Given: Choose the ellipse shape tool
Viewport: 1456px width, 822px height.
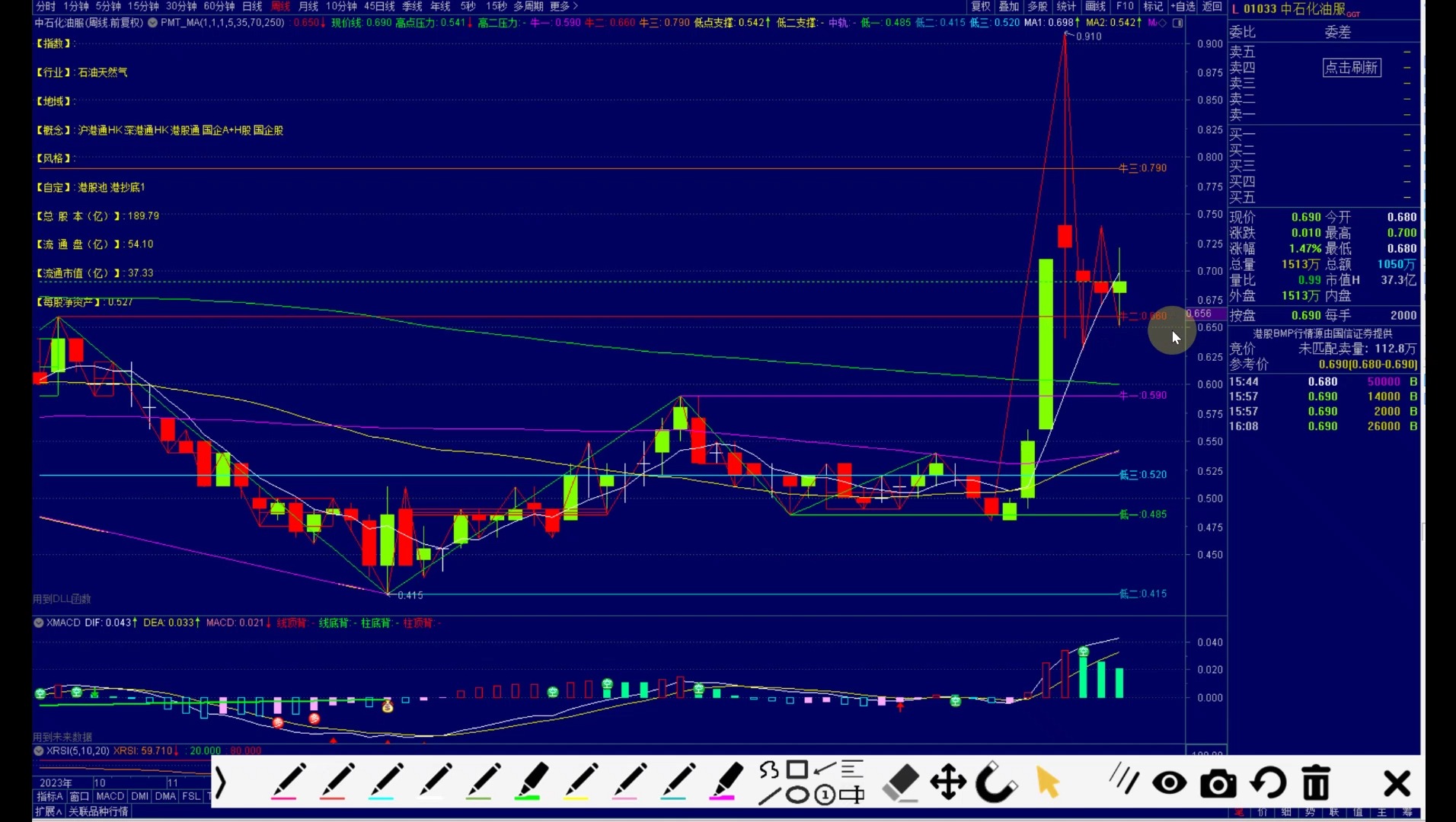Looking at the screenshot, I should point(797,795).
